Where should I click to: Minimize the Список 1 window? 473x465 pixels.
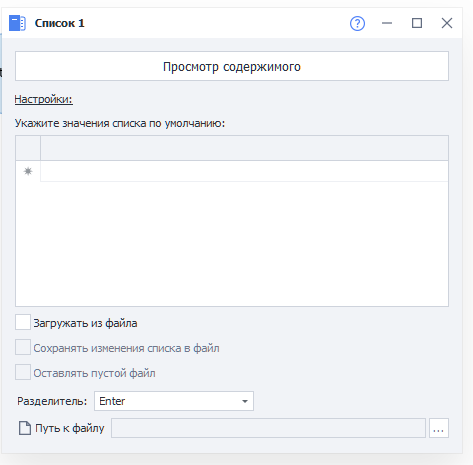(x=387, y=23)
